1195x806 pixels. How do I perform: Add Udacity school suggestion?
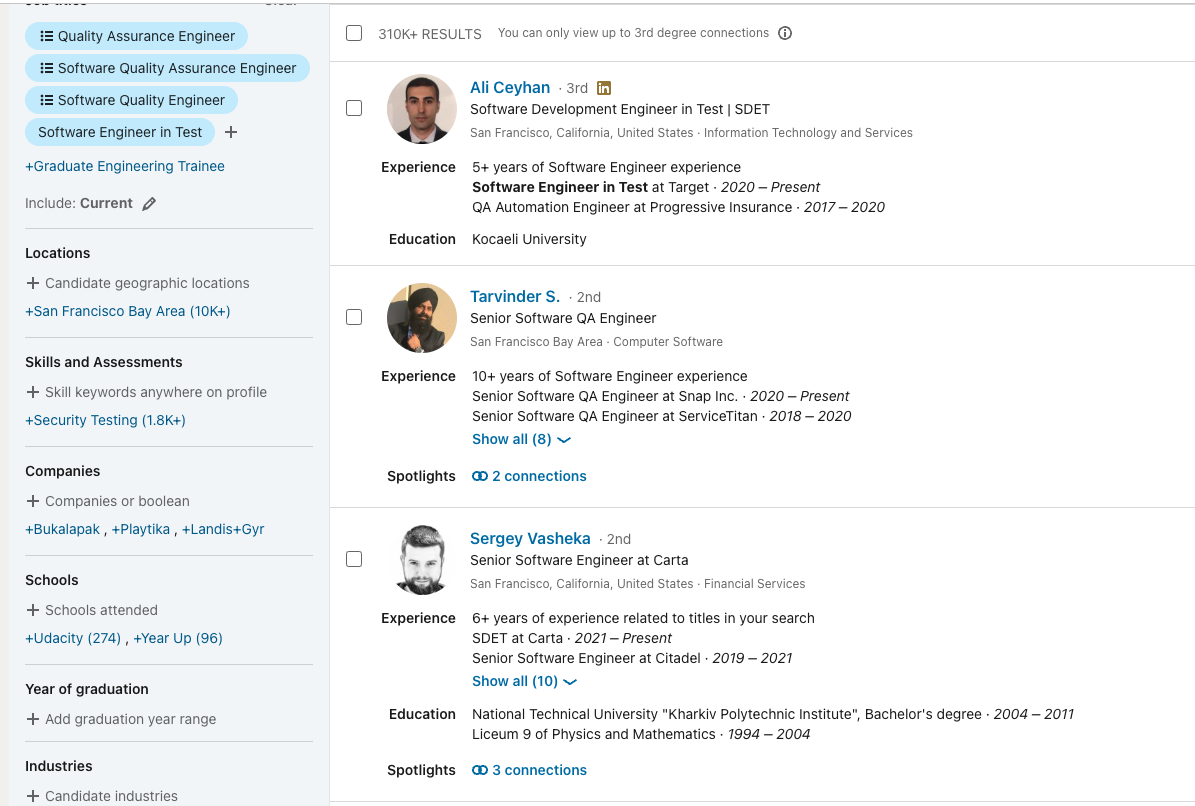[73, 638]
